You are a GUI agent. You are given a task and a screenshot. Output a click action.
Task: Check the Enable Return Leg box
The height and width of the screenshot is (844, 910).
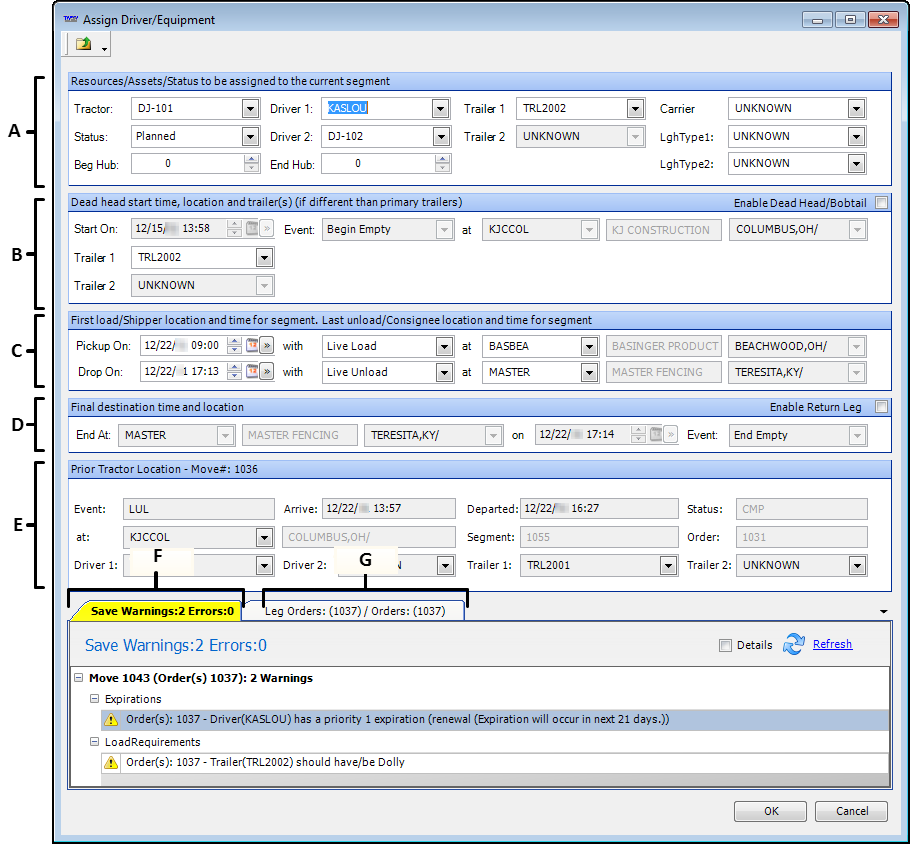tap(881, 407)
